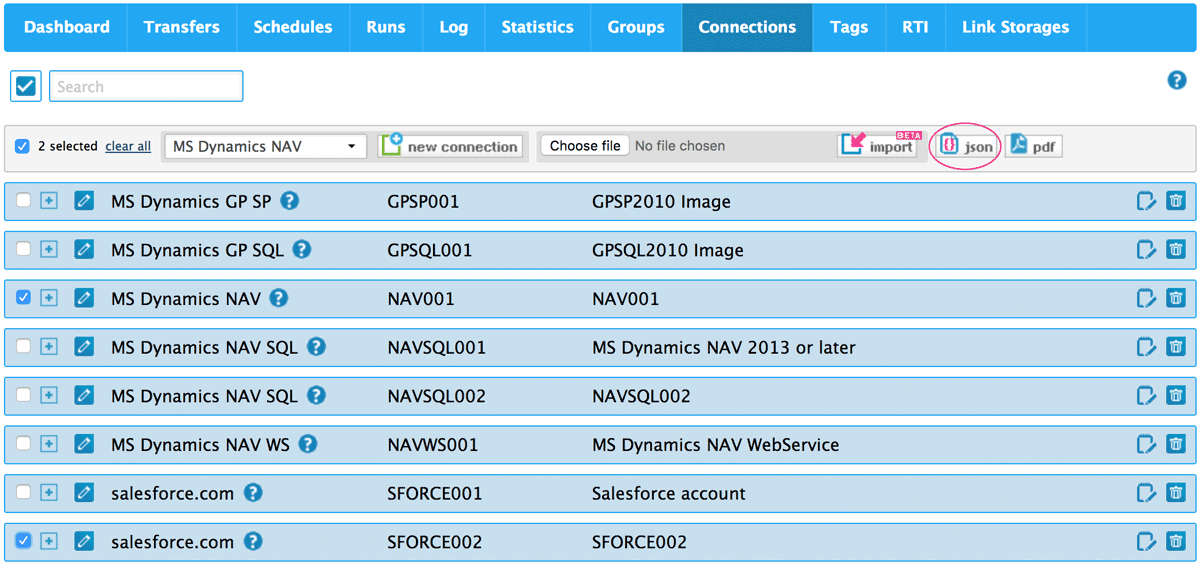The height and width of the screenshot is (565, 1200).
Task: Select the 'Salesforce account' description text
Action: coord(669,493)
